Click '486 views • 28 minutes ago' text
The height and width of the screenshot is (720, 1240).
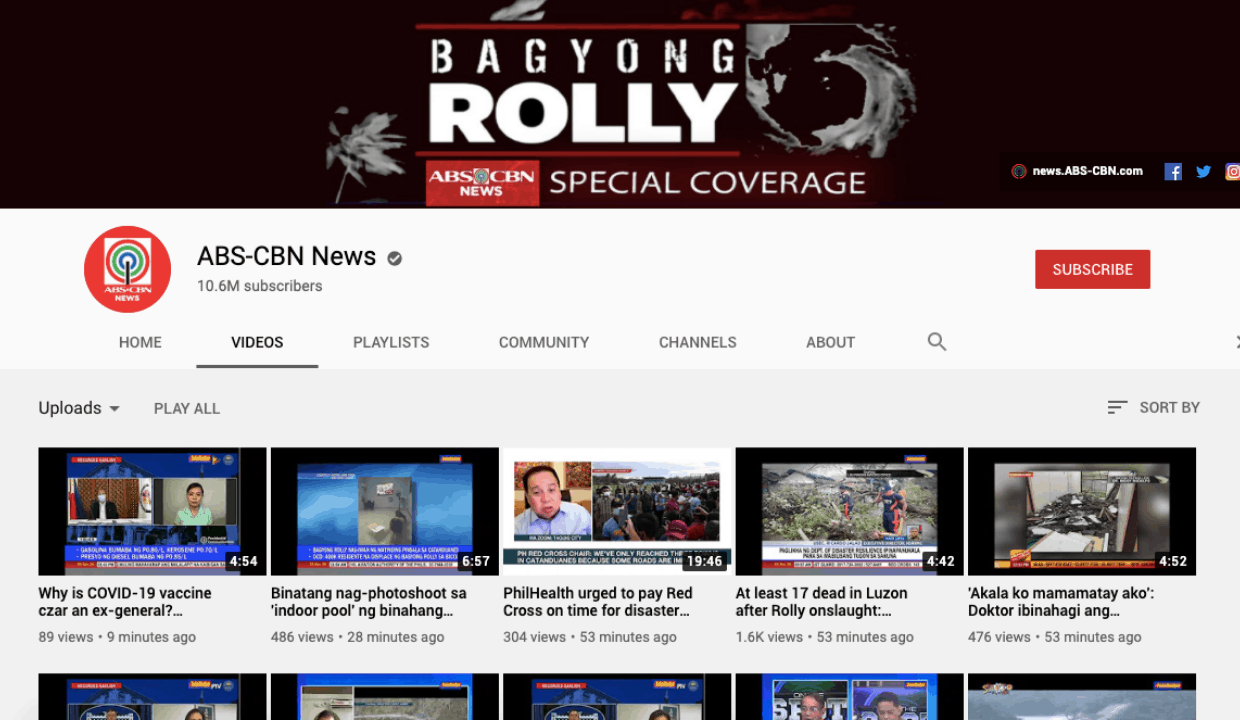pyautogui.click(x=358, y=637)
